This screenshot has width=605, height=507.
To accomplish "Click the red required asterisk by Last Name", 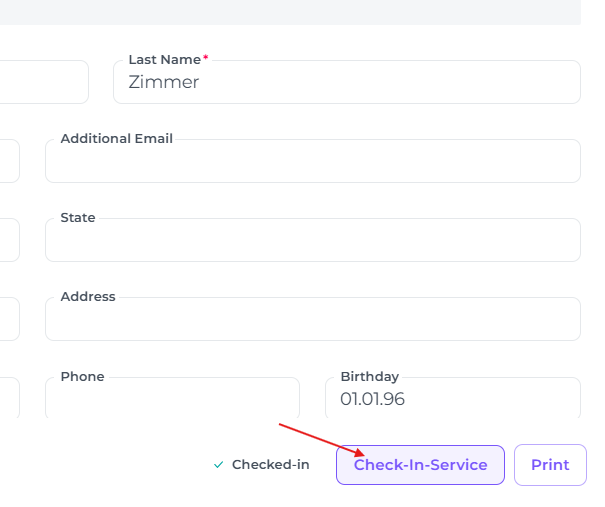I will [x=206, y=59].
